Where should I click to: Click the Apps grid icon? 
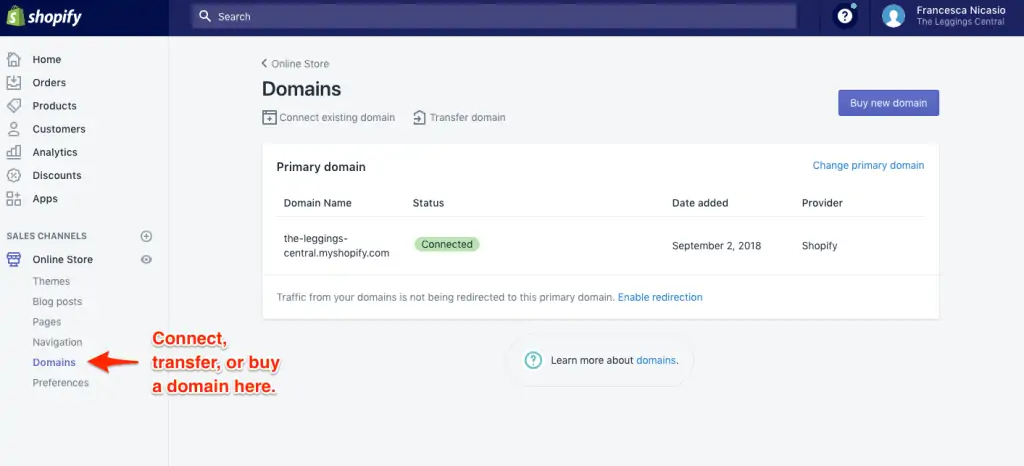[14, 198]
